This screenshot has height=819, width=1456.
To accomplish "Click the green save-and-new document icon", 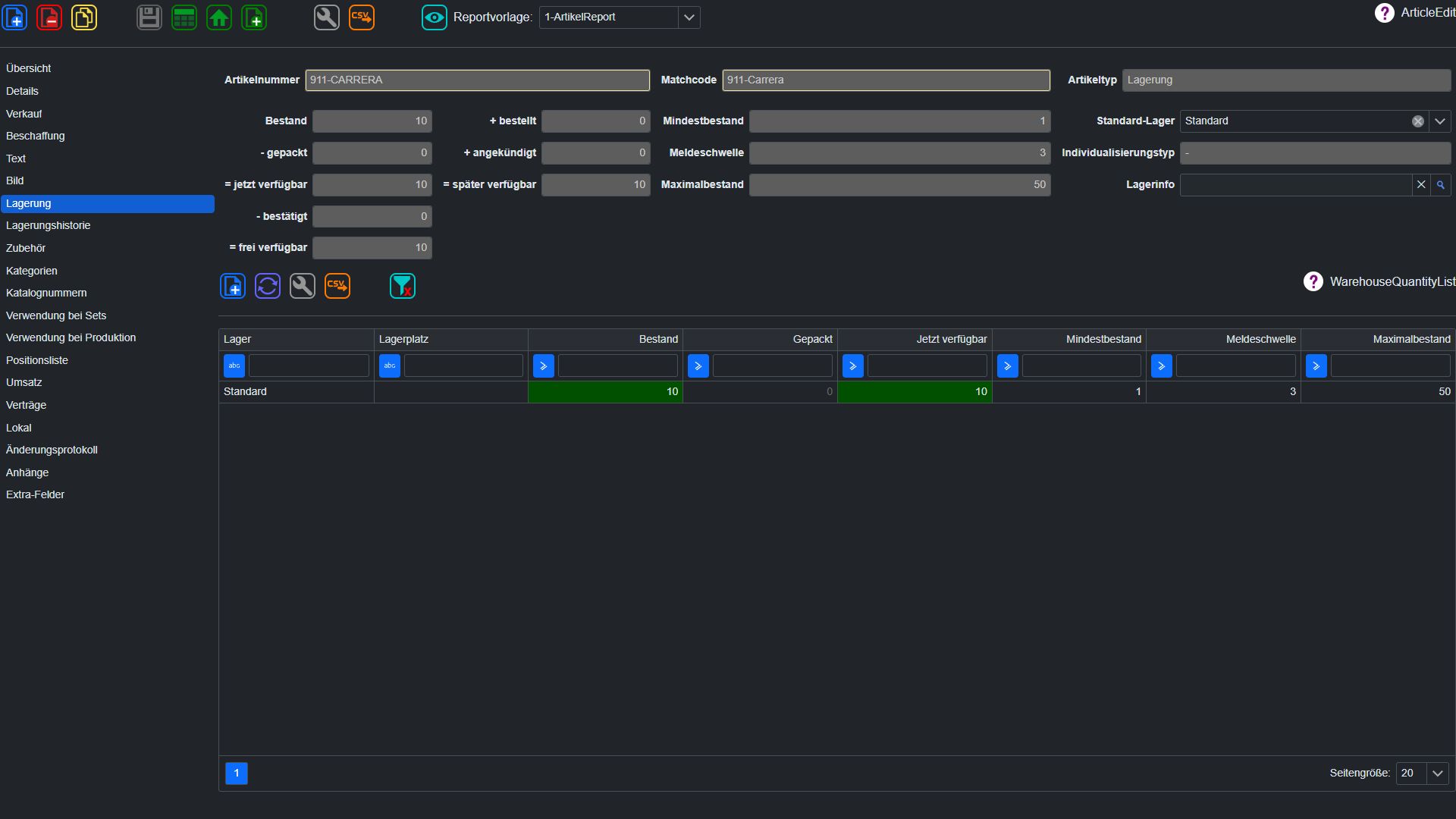I will click(x=254, y=17).
